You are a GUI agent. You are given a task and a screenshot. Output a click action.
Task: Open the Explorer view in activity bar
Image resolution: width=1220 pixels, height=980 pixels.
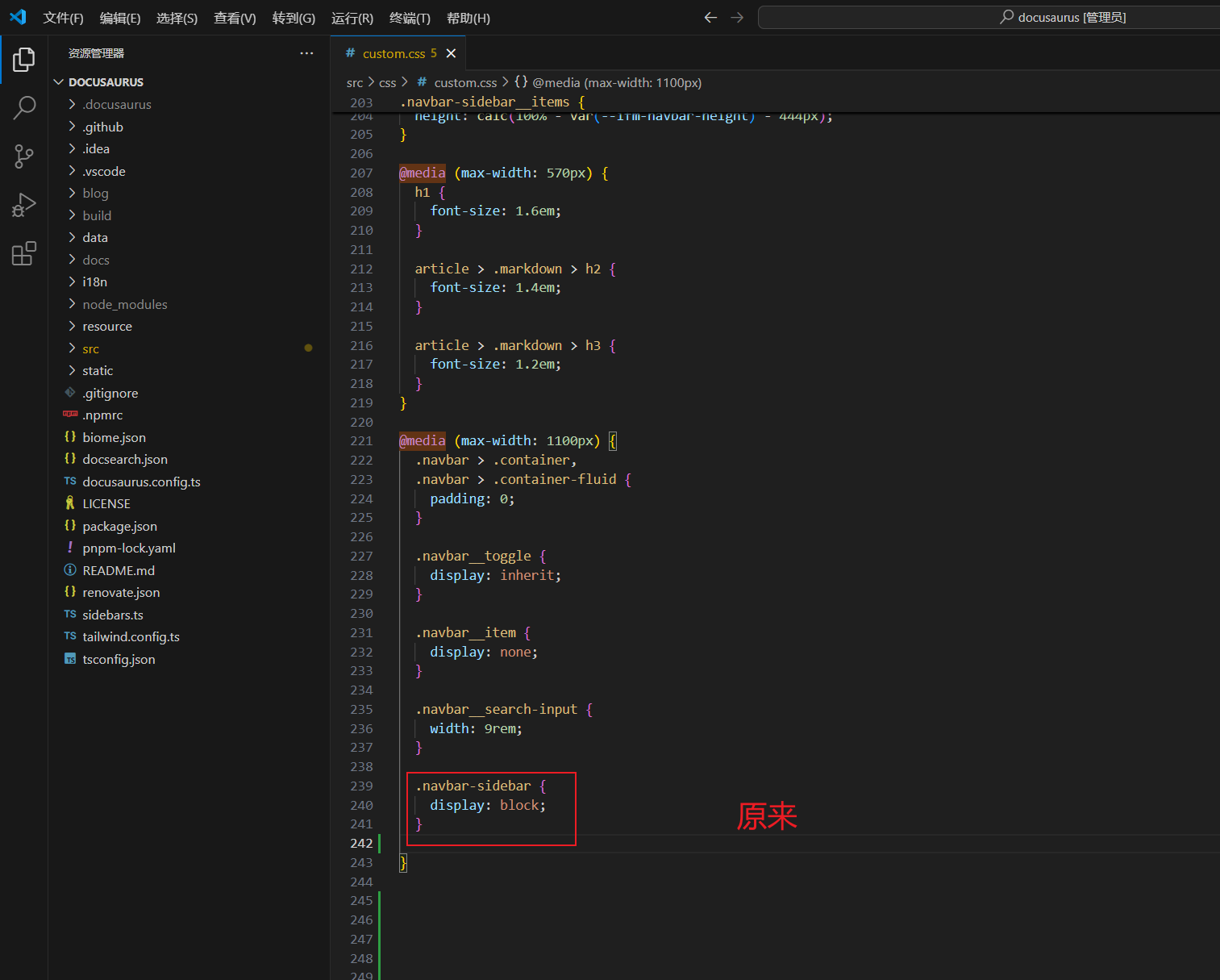pos(24,59)
